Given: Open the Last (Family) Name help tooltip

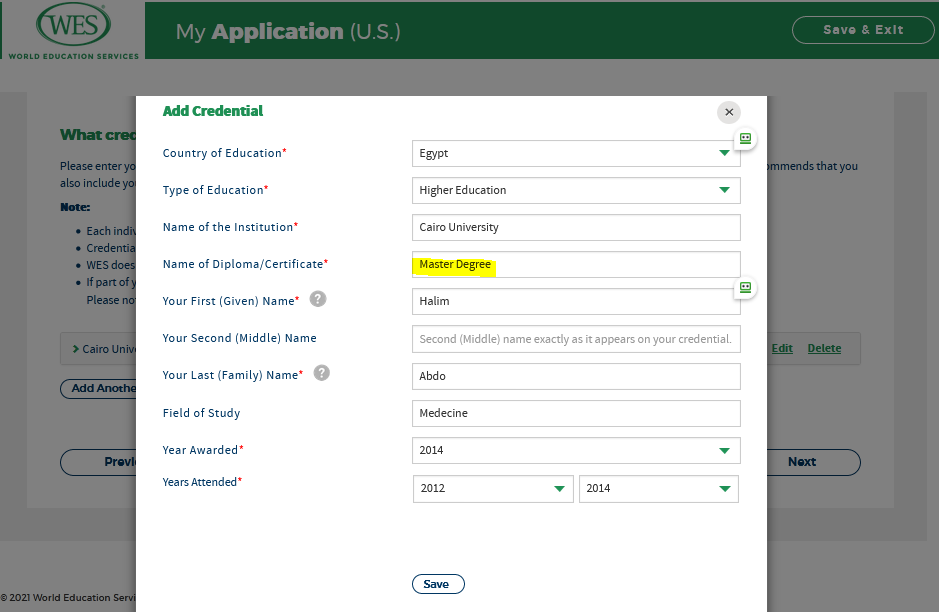Looking at the screenshot, I should coord(320,373).
